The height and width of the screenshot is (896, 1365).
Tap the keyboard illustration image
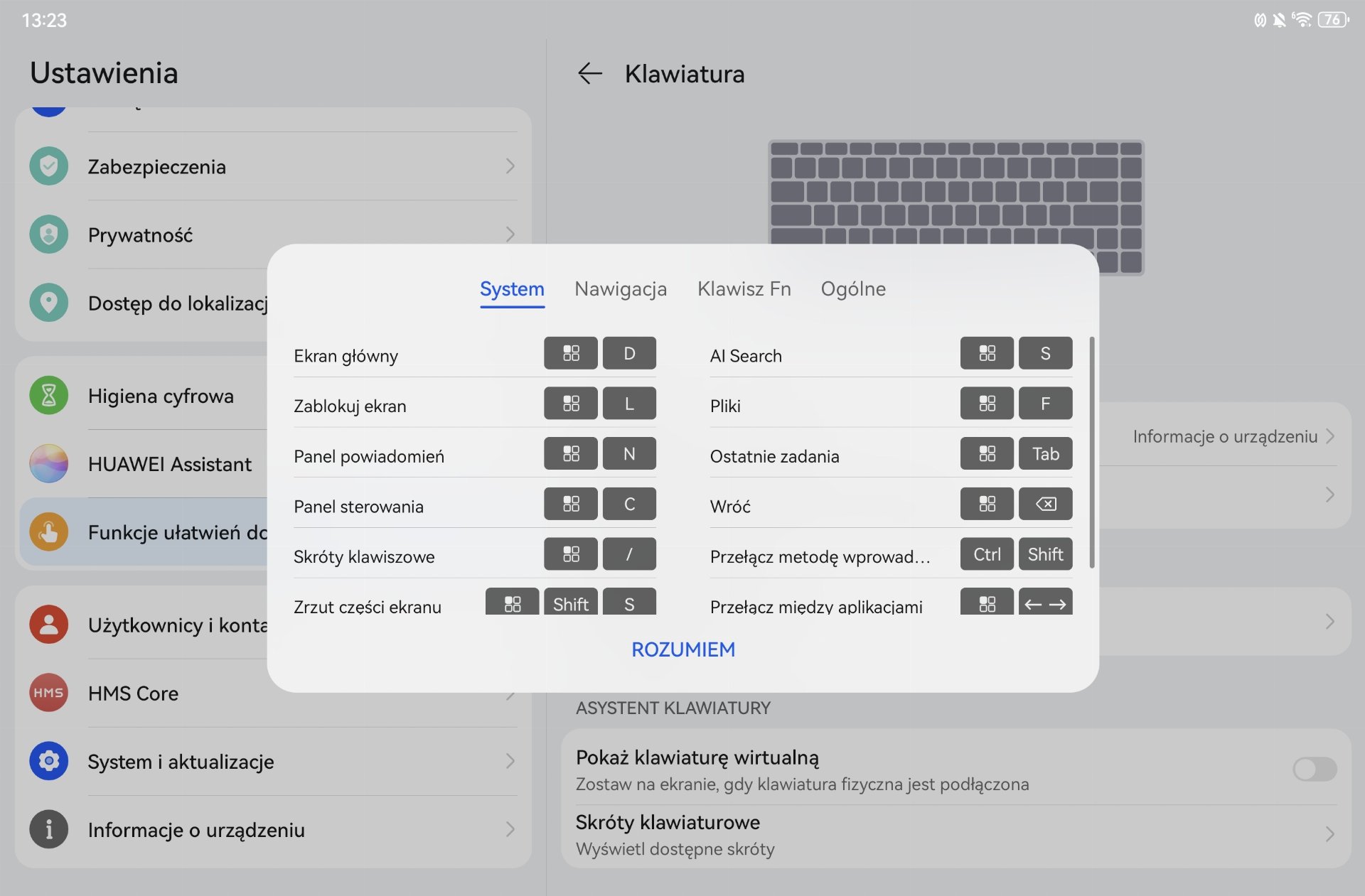pos(956,207)
